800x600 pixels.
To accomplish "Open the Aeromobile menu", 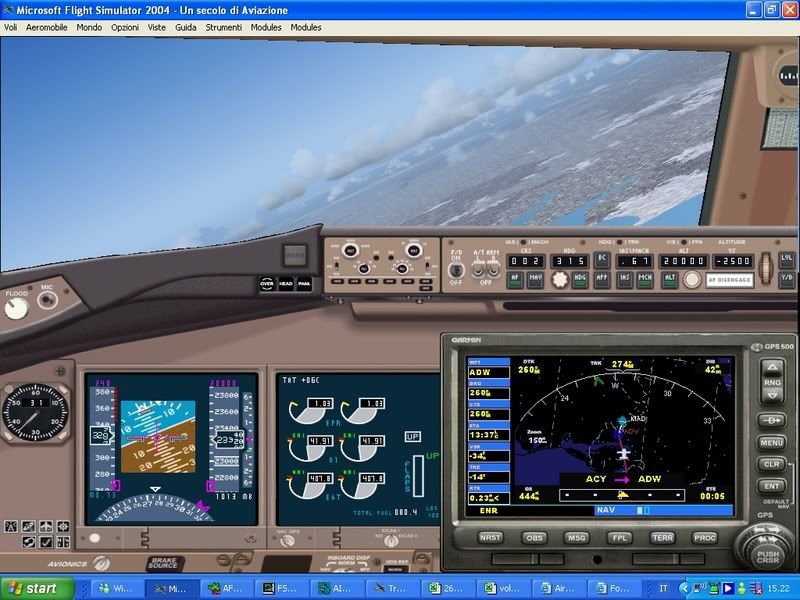I will (46, 28).
